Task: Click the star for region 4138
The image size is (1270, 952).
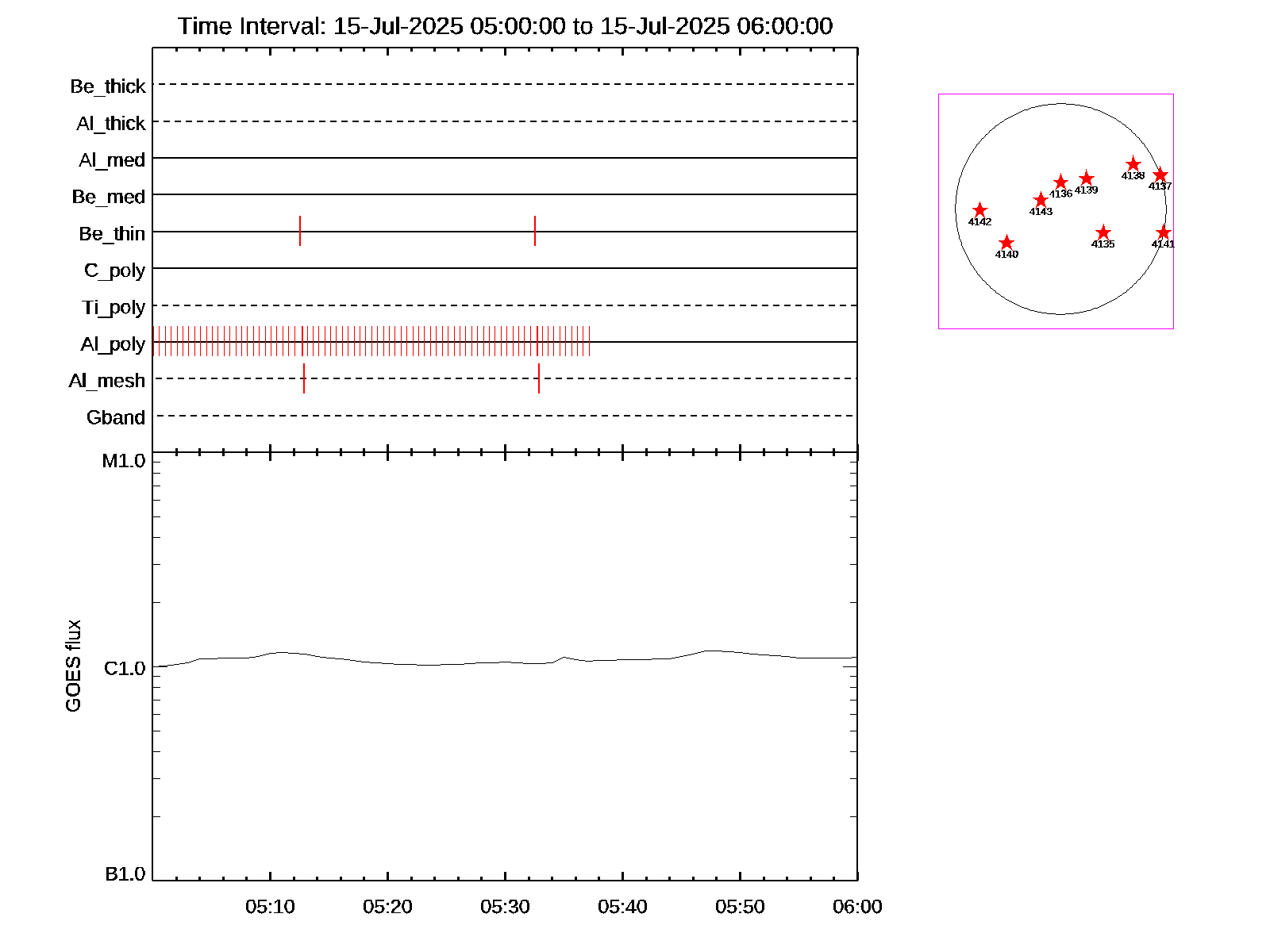Action: (x=1133, y=164)
